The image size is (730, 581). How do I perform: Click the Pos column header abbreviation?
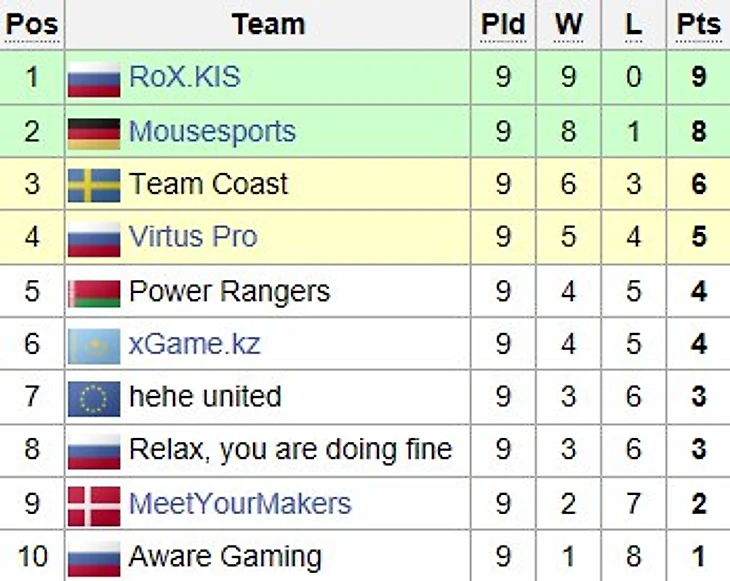(32, 24)
